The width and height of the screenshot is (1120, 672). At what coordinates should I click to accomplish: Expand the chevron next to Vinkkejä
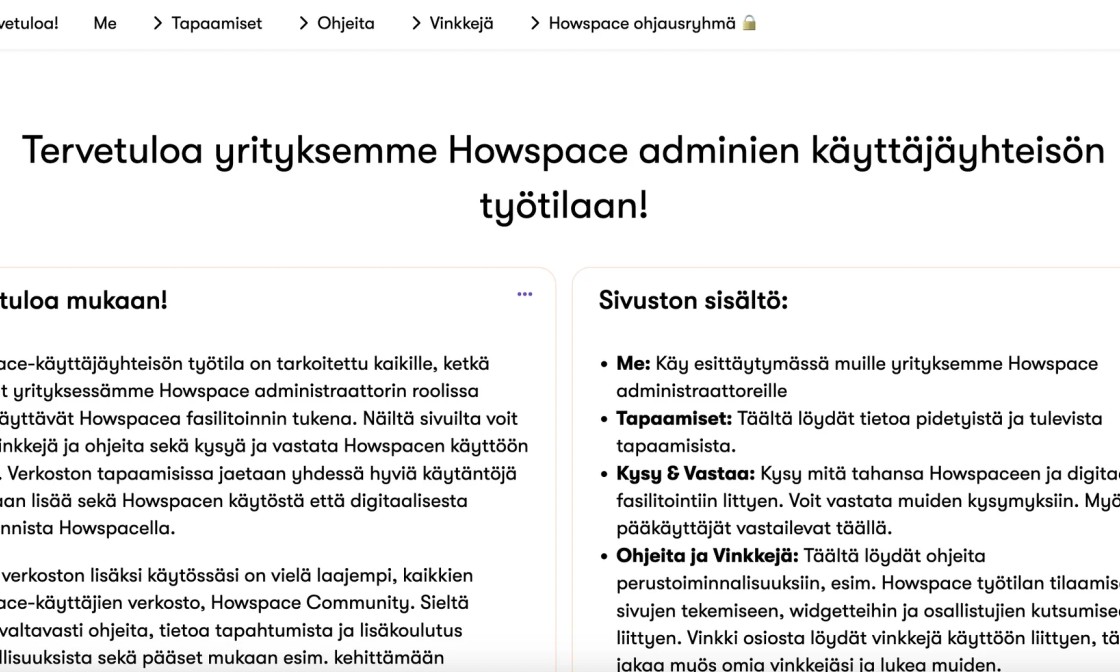[x=416, y=24]
